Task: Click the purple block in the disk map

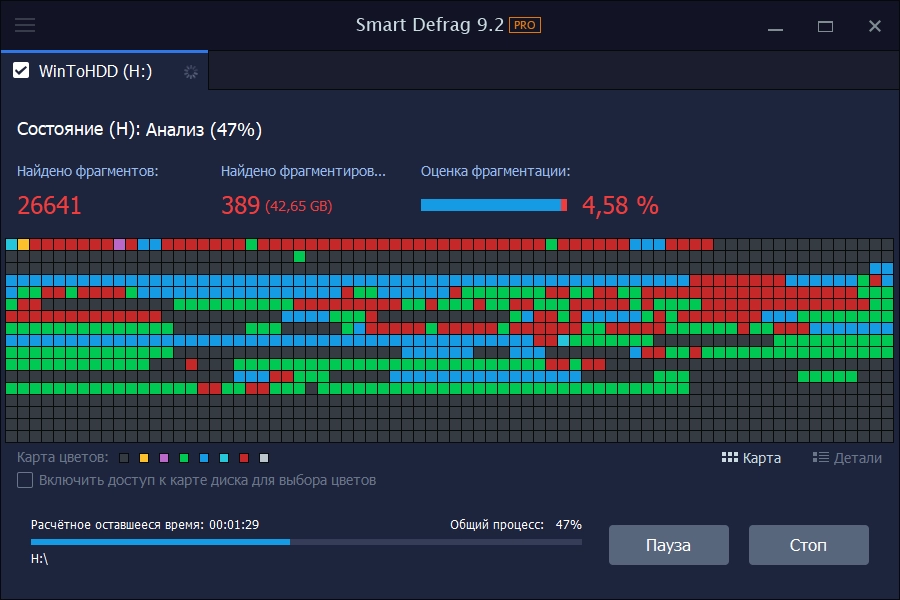Action: point(119,245)
